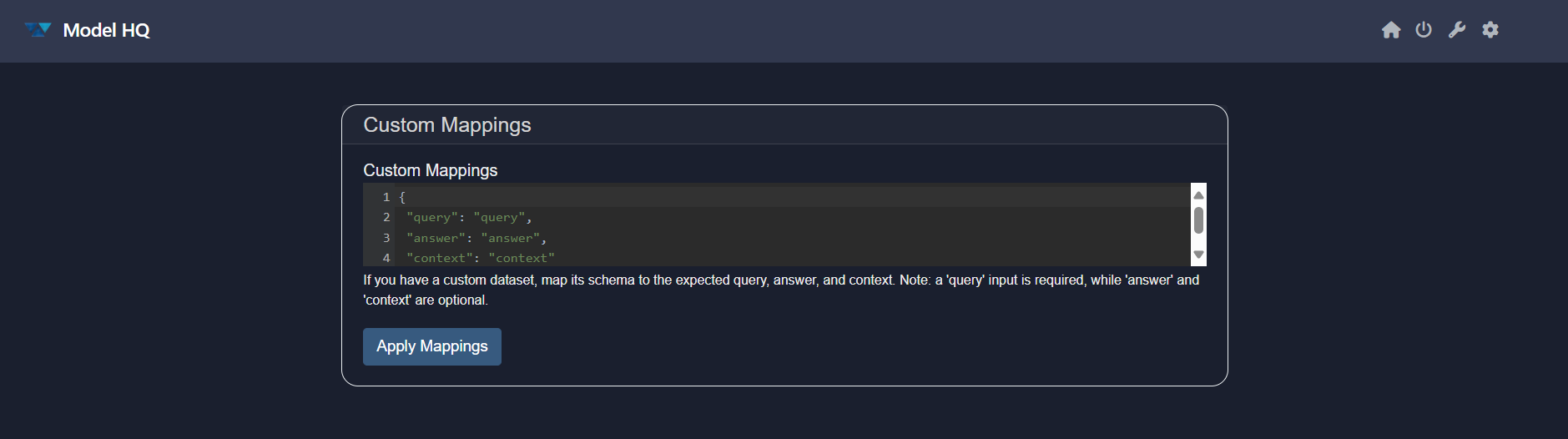Click line number 3 in the gutter

pos(386,239)
